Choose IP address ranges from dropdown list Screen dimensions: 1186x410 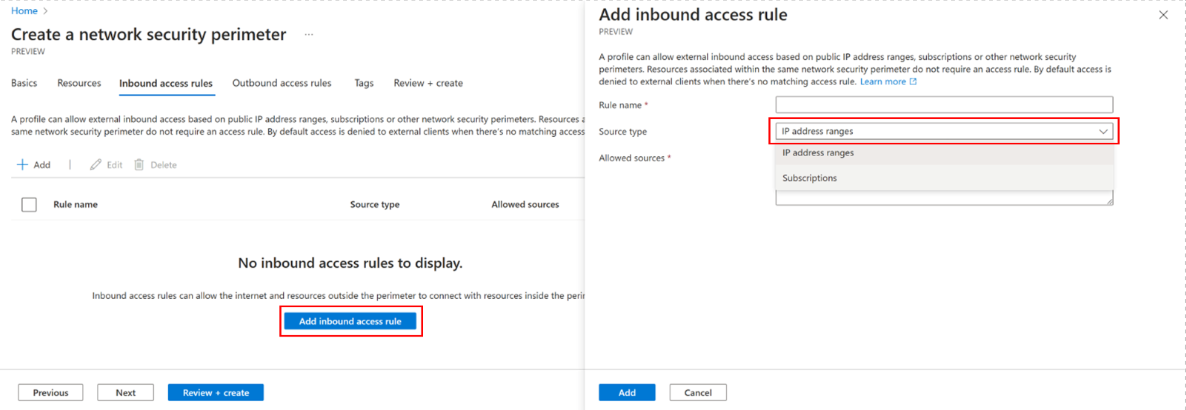click(x=944, y=153)
